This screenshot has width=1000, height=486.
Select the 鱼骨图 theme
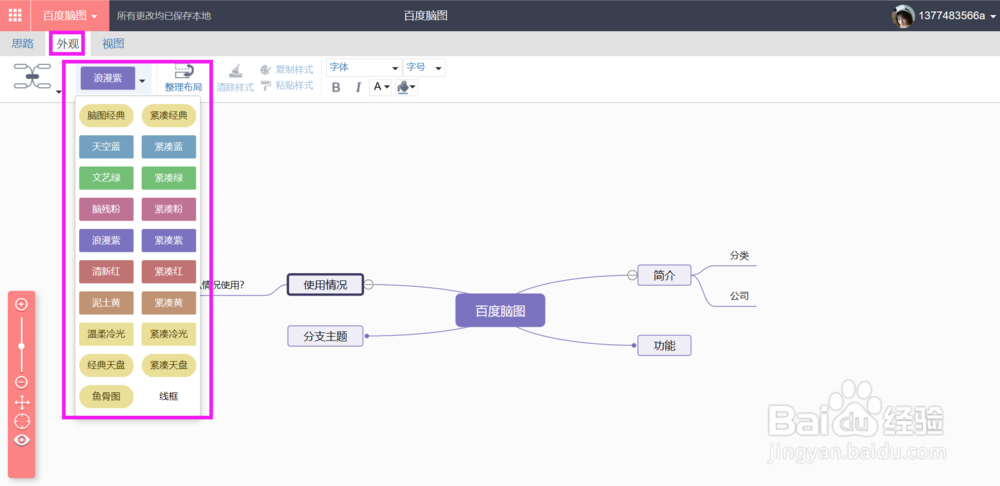(x=107, y=396)
